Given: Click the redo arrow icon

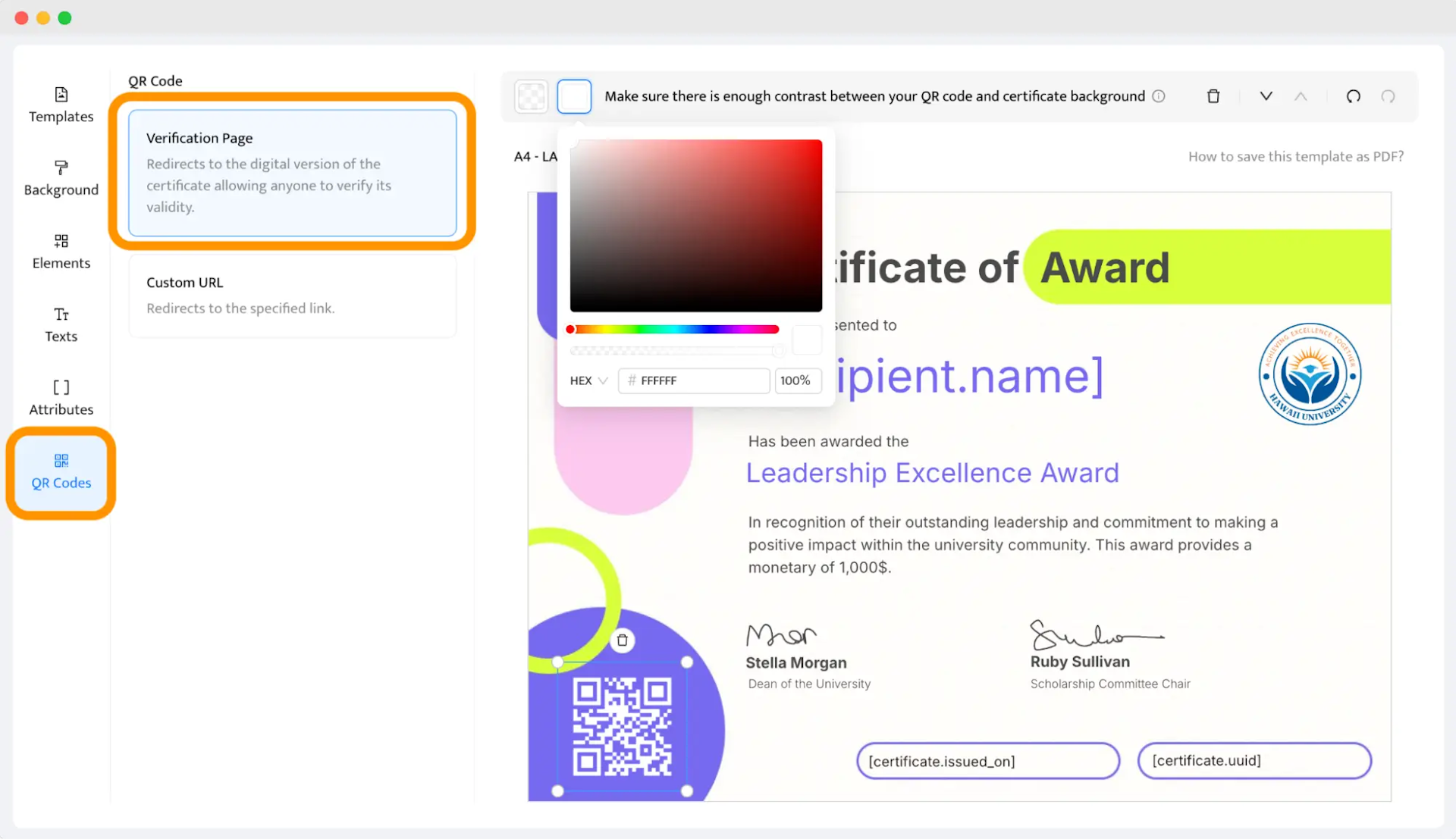Looking at the screenshot, I should pyautogui.click(x=1389, y=96).
